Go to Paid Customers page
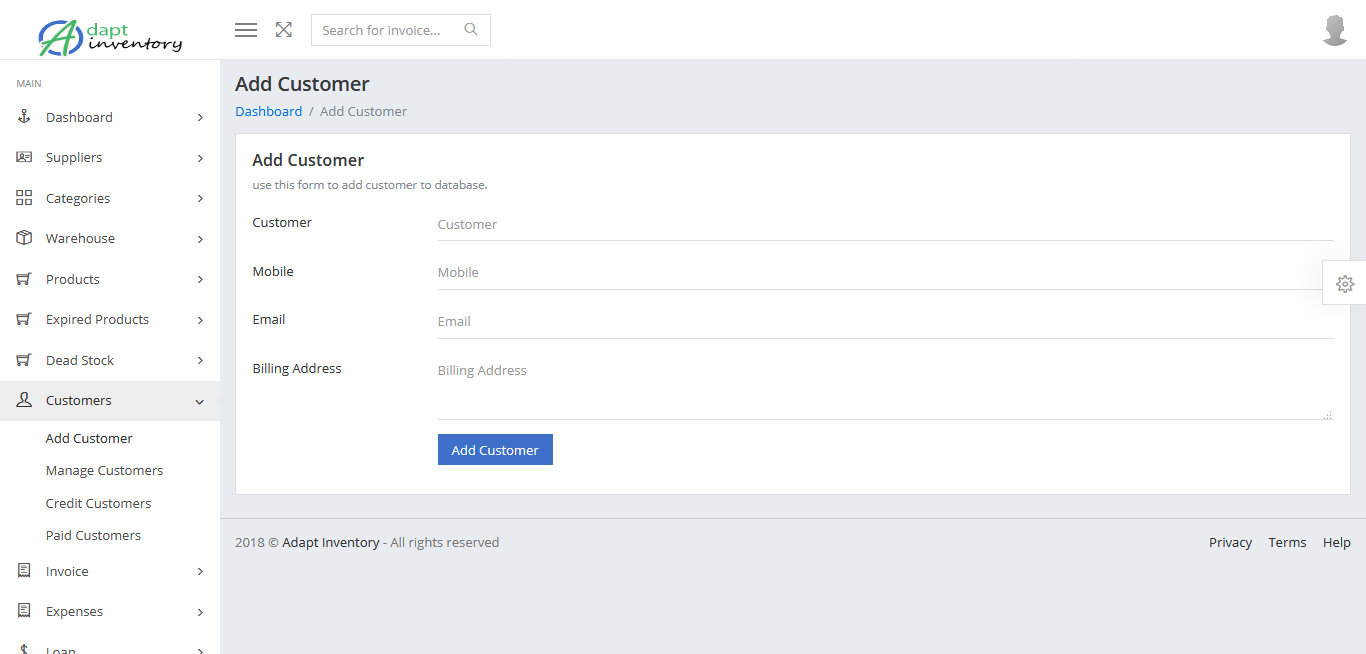 point(93,535)
